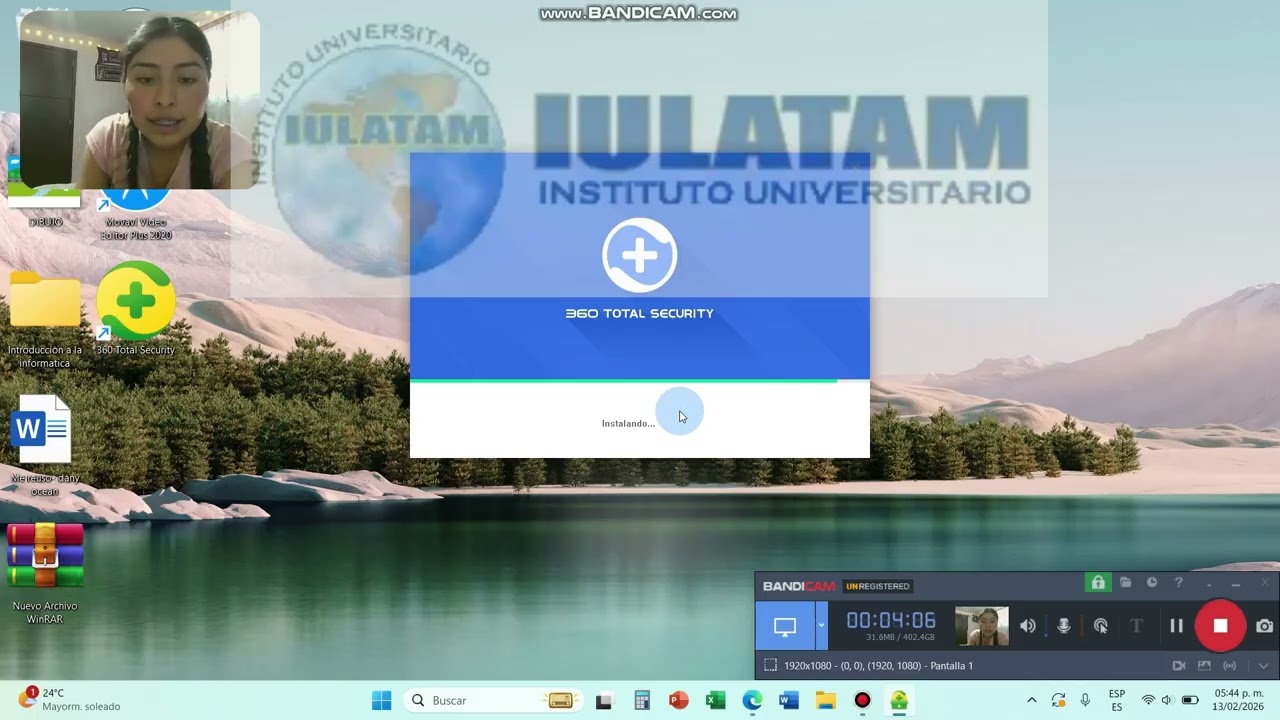
Task: Open Bandicam scheduled recording clock icon
Action: (1152, 583)
